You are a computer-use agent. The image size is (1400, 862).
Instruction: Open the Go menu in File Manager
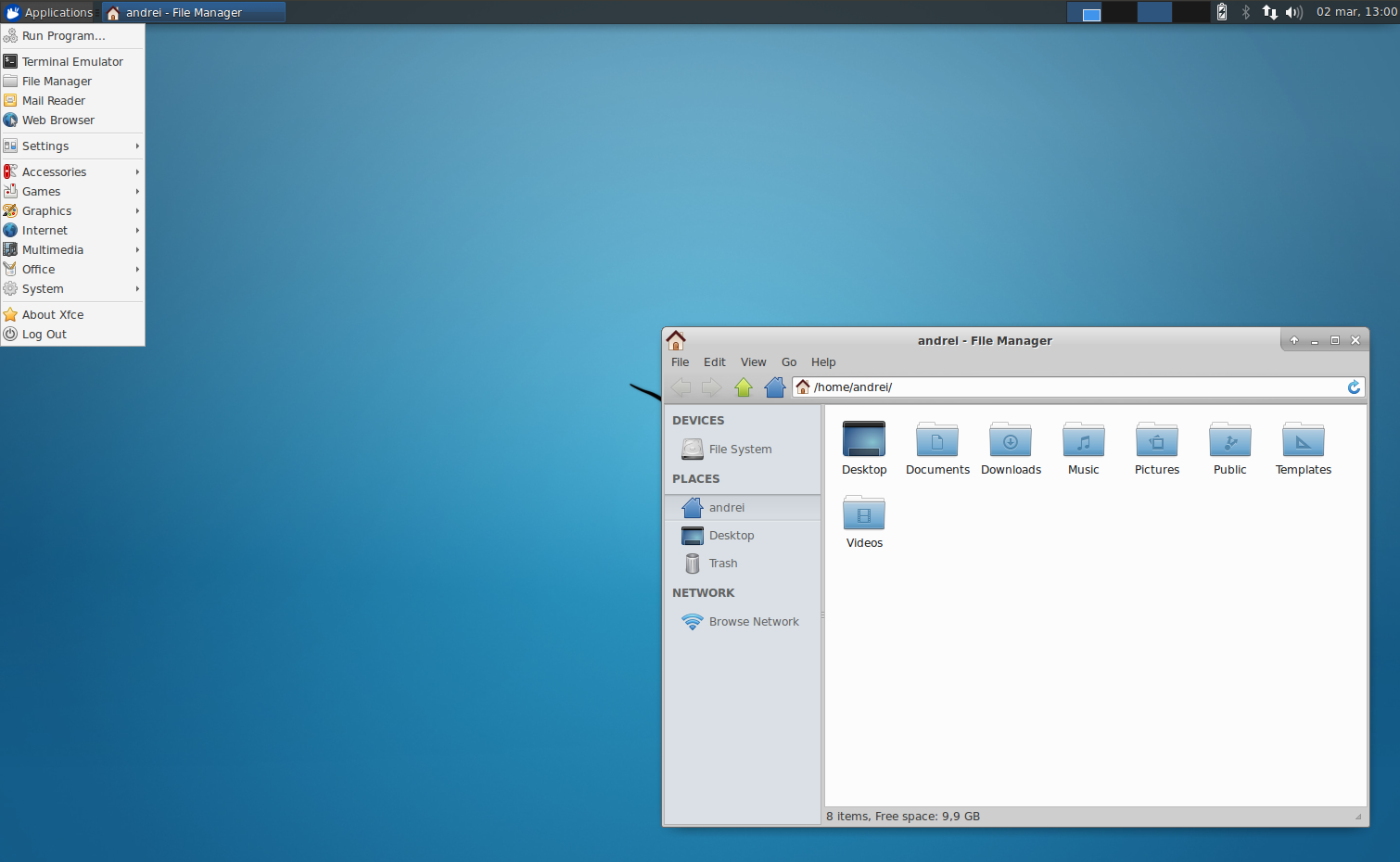[x=789, y=362]
